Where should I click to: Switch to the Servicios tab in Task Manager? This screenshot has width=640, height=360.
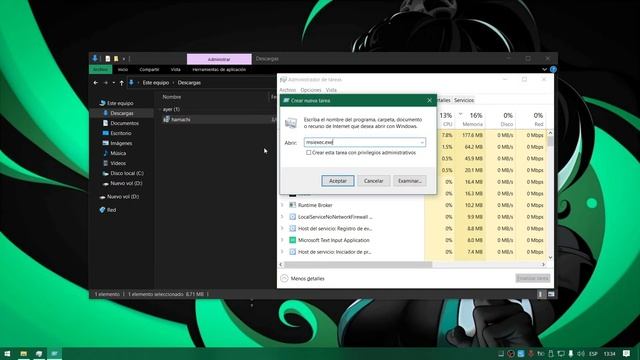[464, 100]
